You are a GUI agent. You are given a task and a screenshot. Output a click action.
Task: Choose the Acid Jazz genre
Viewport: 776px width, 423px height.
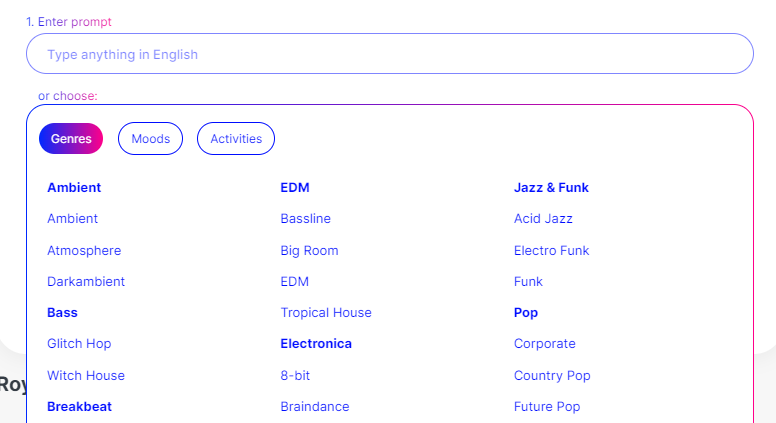pyautogui.click(x=543, y=218)
